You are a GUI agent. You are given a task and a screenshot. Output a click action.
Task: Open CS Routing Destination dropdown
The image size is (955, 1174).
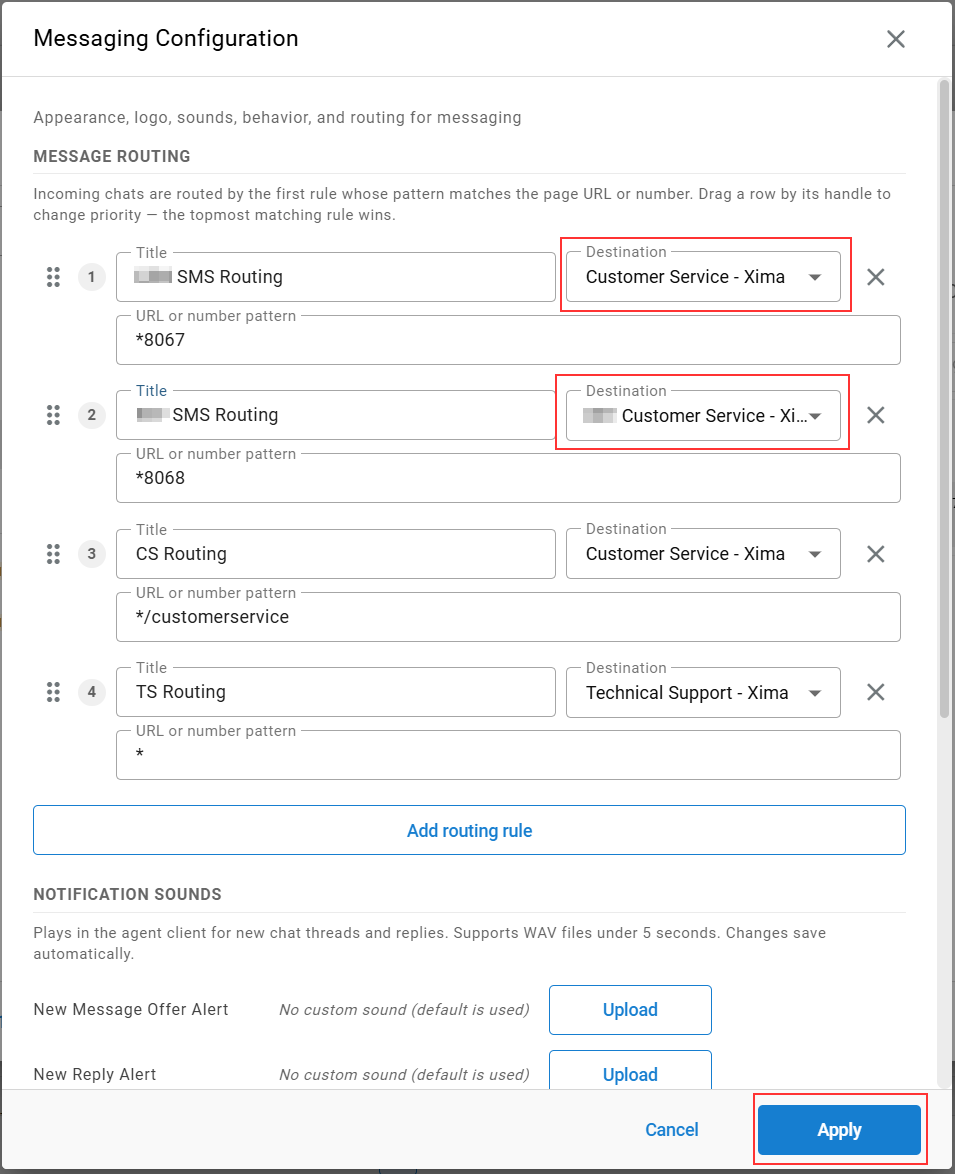click(703, 554)
